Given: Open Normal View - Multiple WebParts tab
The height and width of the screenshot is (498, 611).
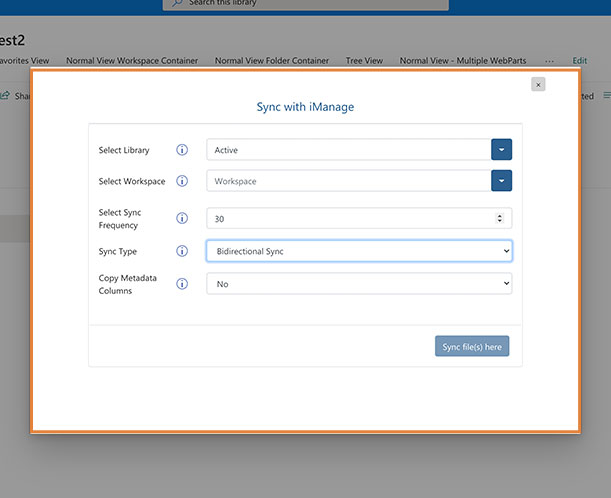Looking at the screenshot, I should click(463, 61).
